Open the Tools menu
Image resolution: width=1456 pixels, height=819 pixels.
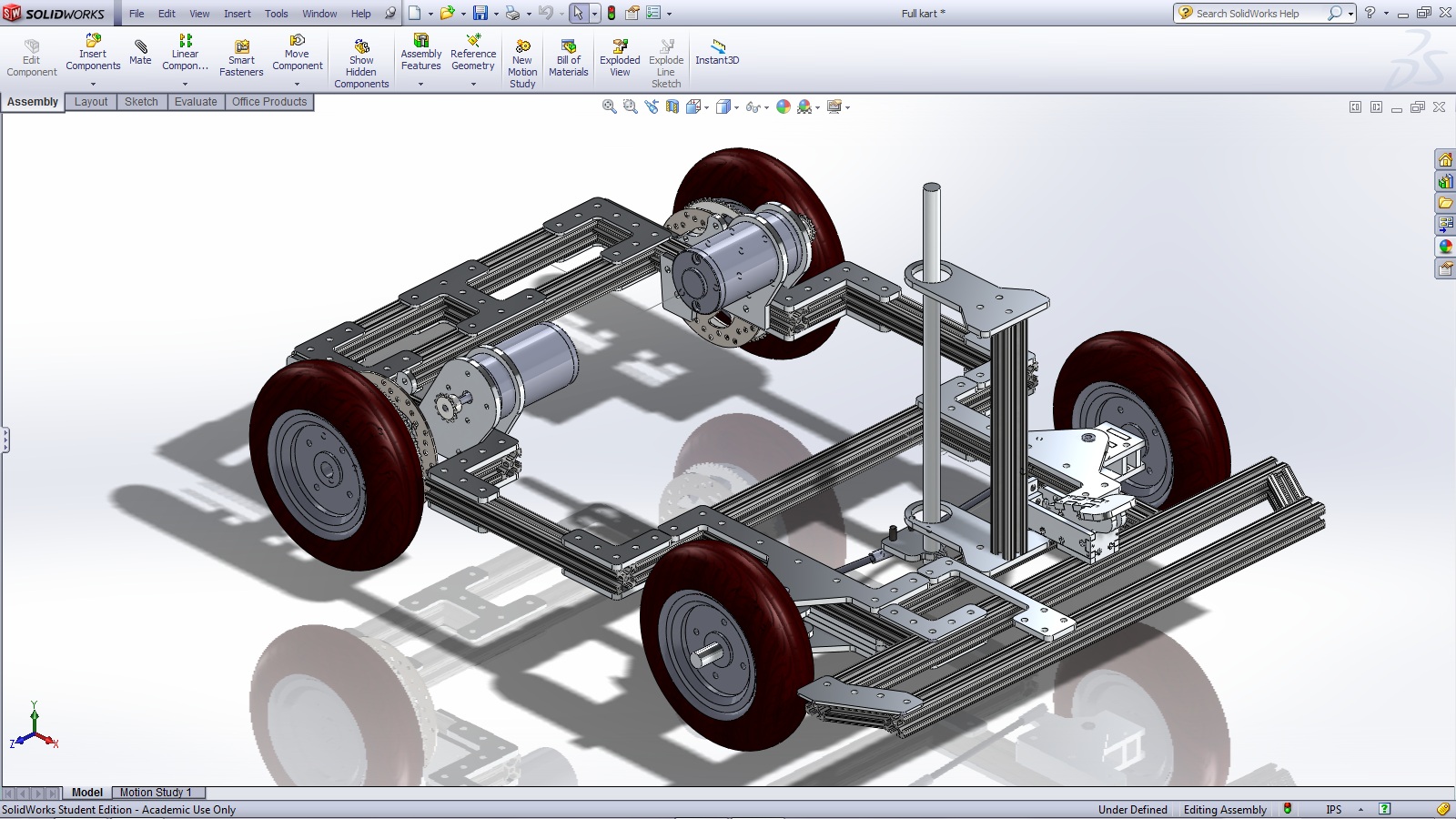point(276,14)
